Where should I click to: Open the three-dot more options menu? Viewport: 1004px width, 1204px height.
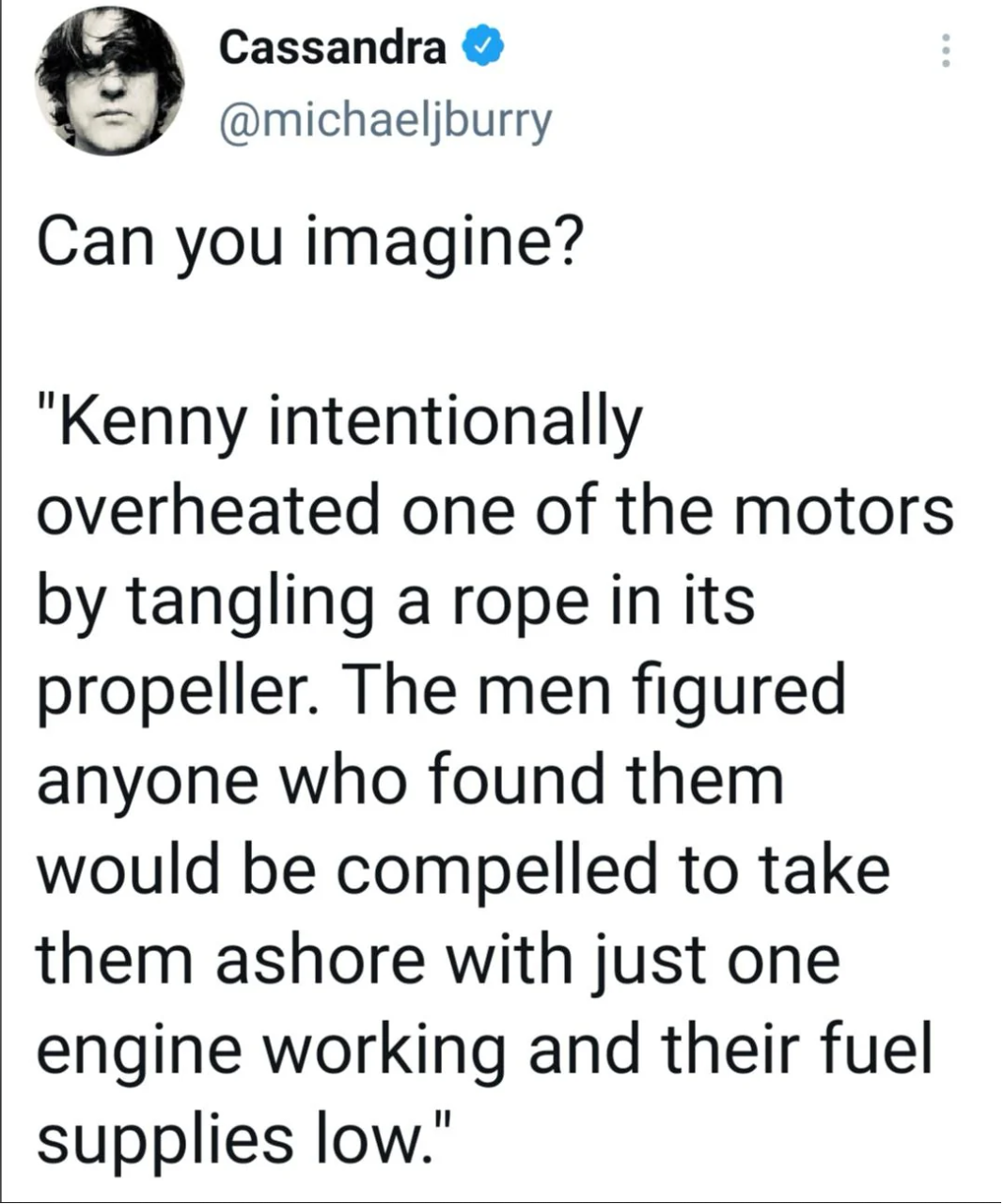click(946, 51)
